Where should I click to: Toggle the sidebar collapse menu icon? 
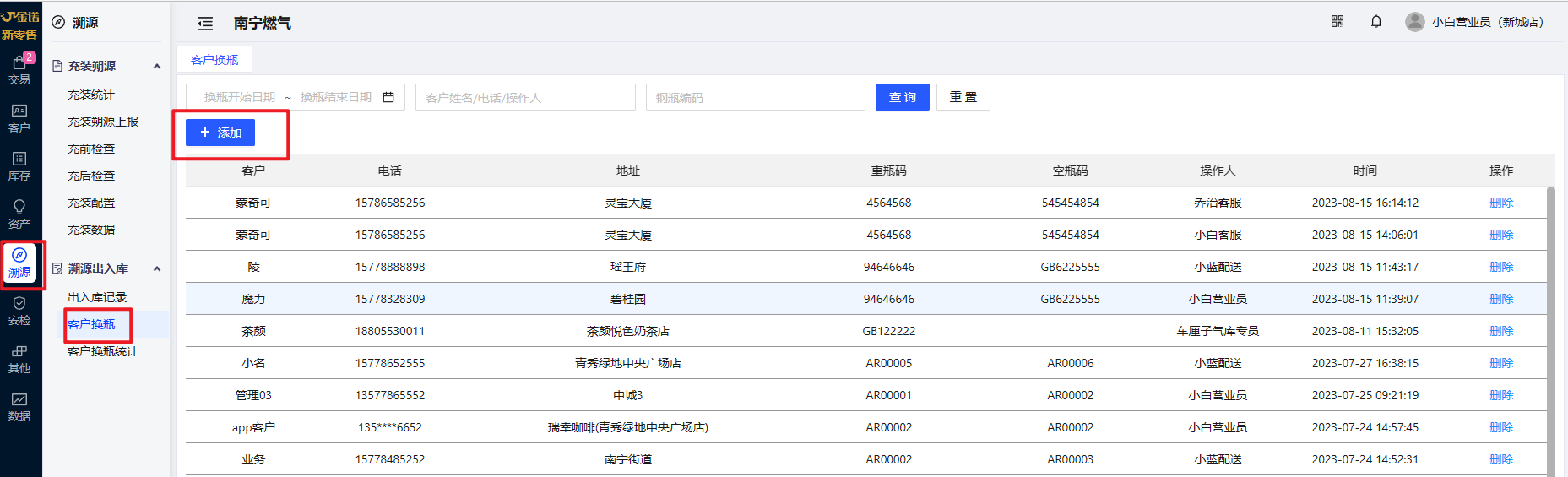click(x=205, y=24)
